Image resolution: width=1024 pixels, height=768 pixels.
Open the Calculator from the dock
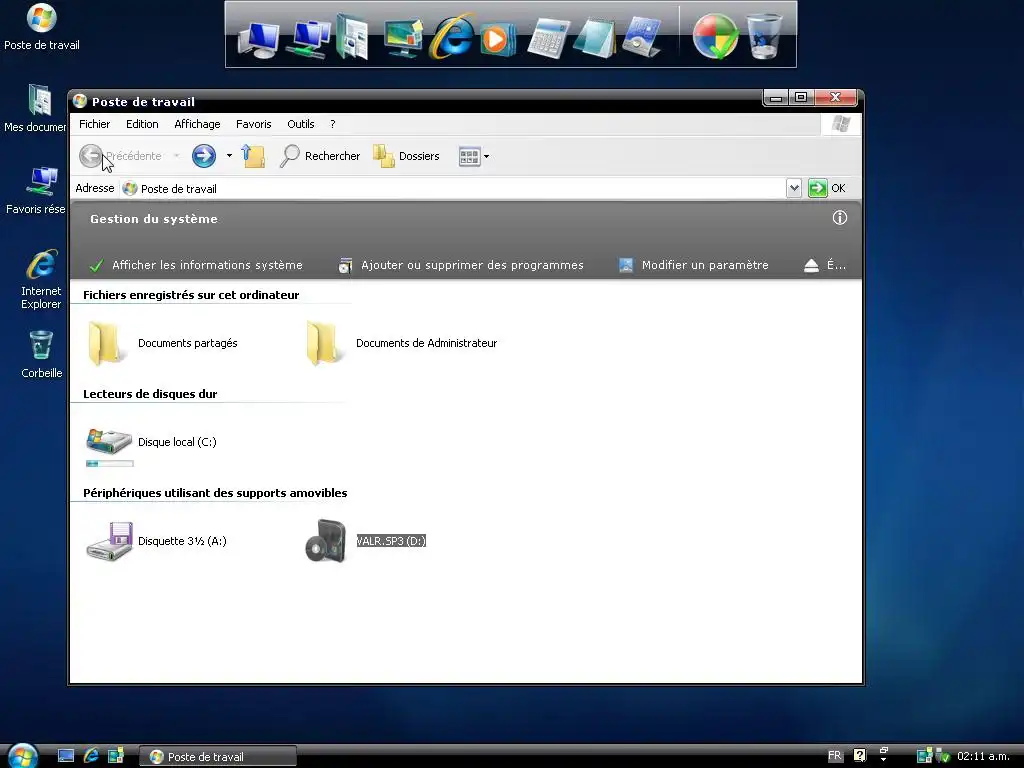(547, 39)
